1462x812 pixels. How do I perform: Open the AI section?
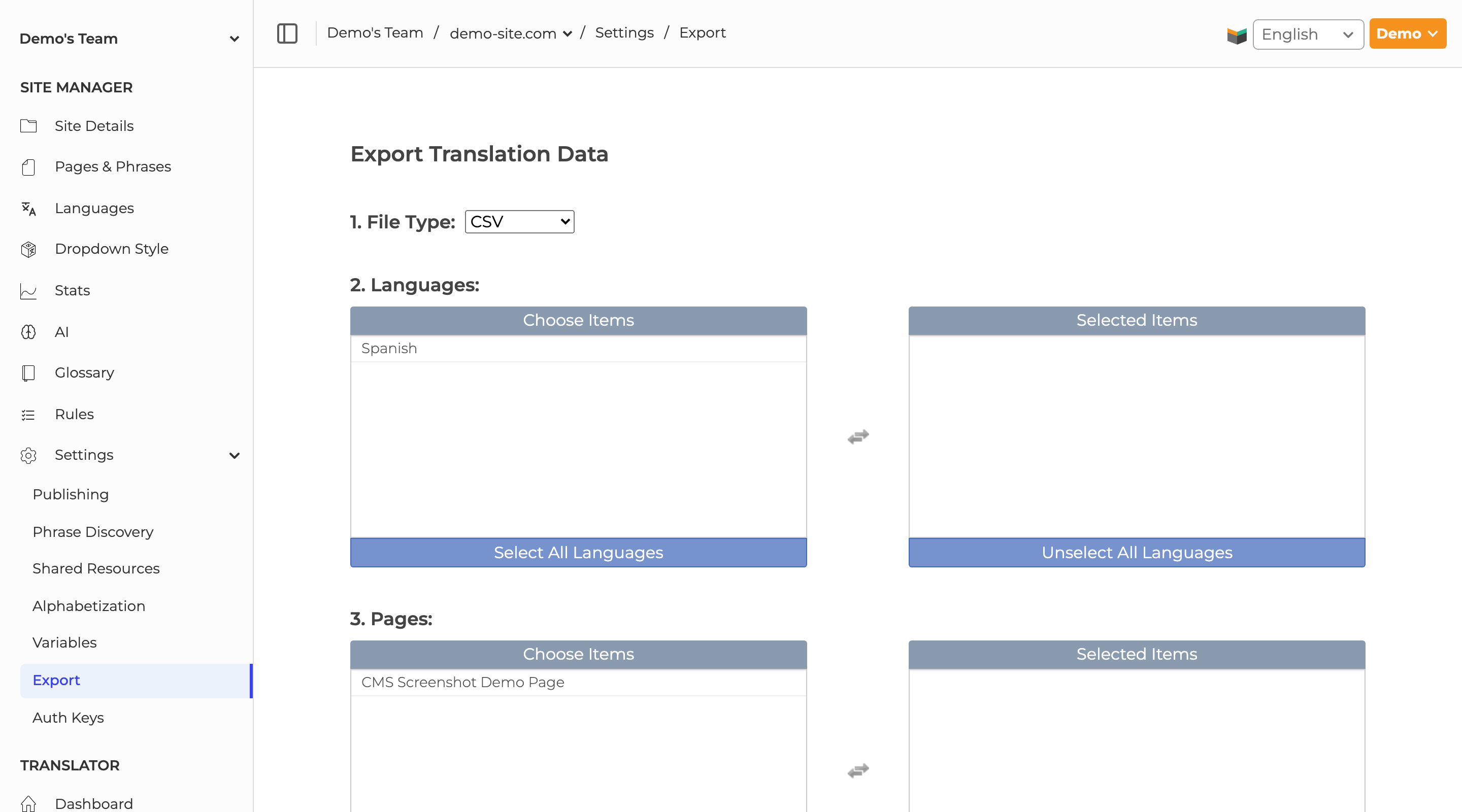(61, 332)
